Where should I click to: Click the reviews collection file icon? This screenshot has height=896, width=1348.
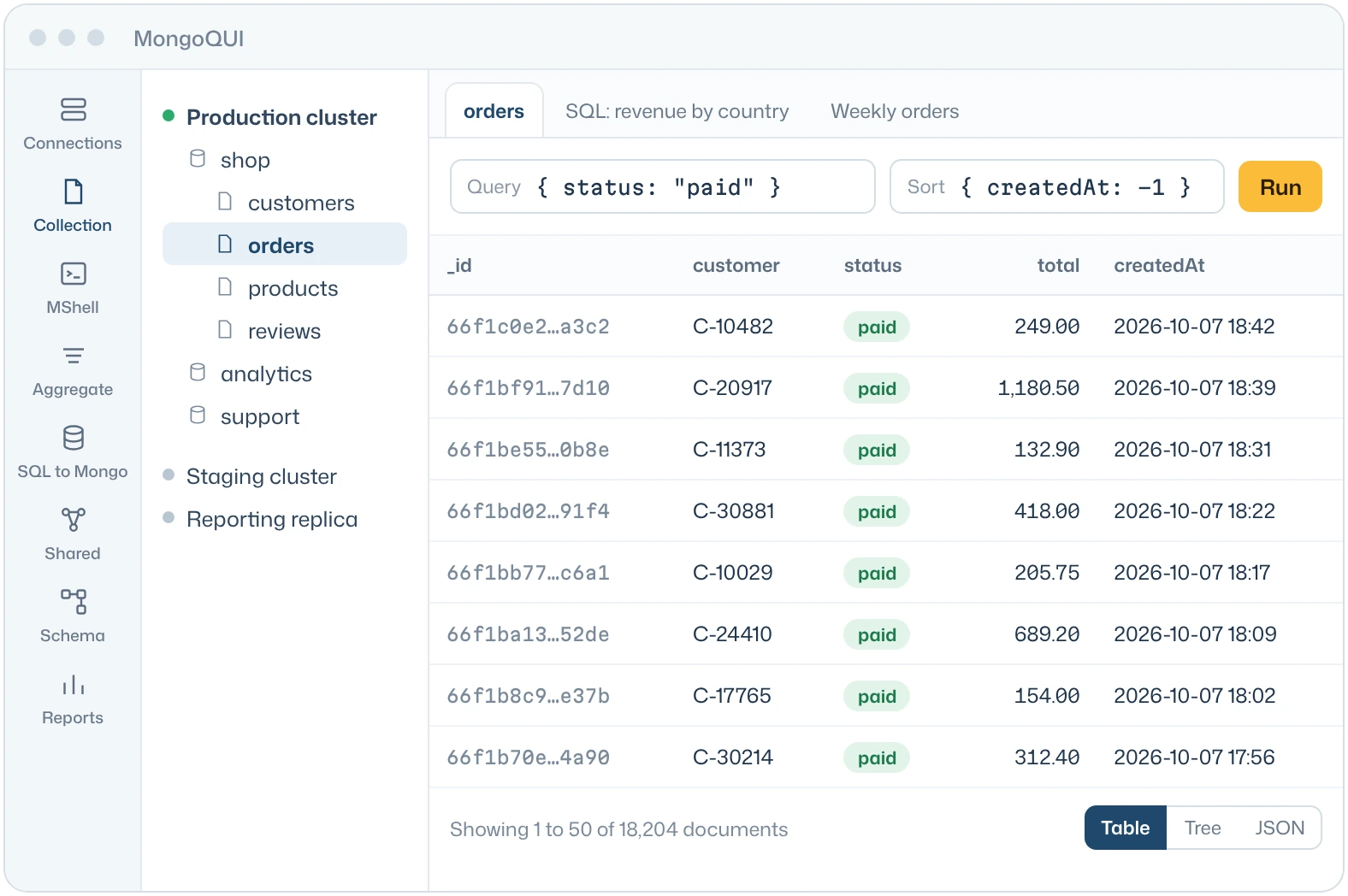(225, 330)
